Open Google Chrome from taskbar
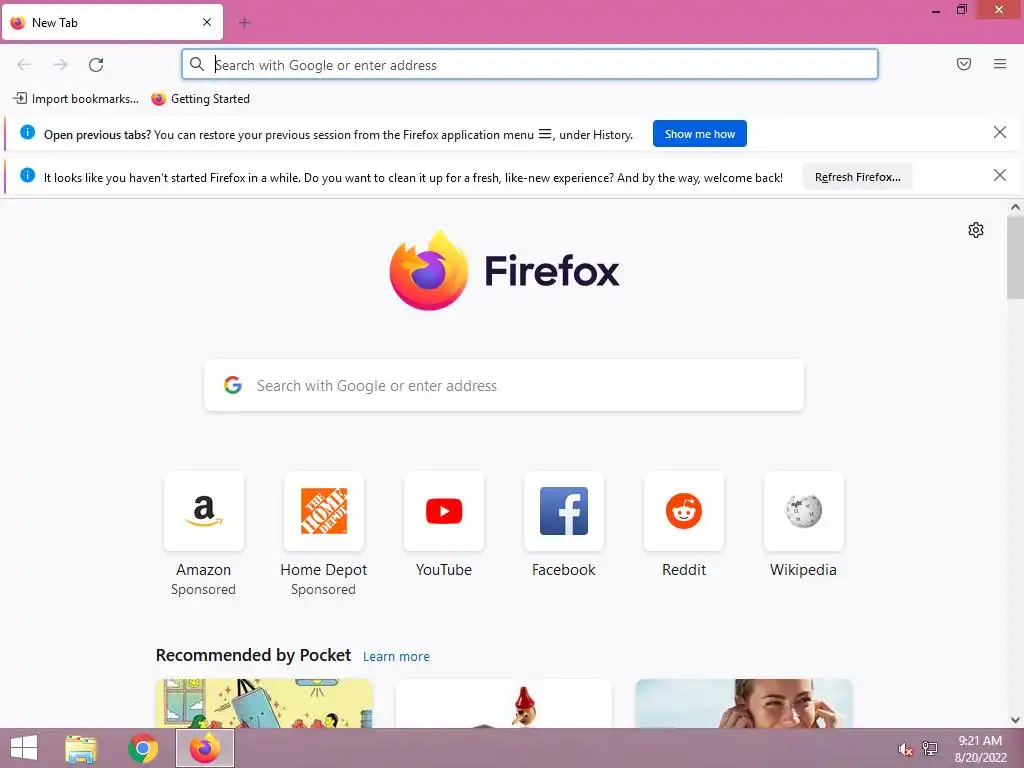 [143, 748]
